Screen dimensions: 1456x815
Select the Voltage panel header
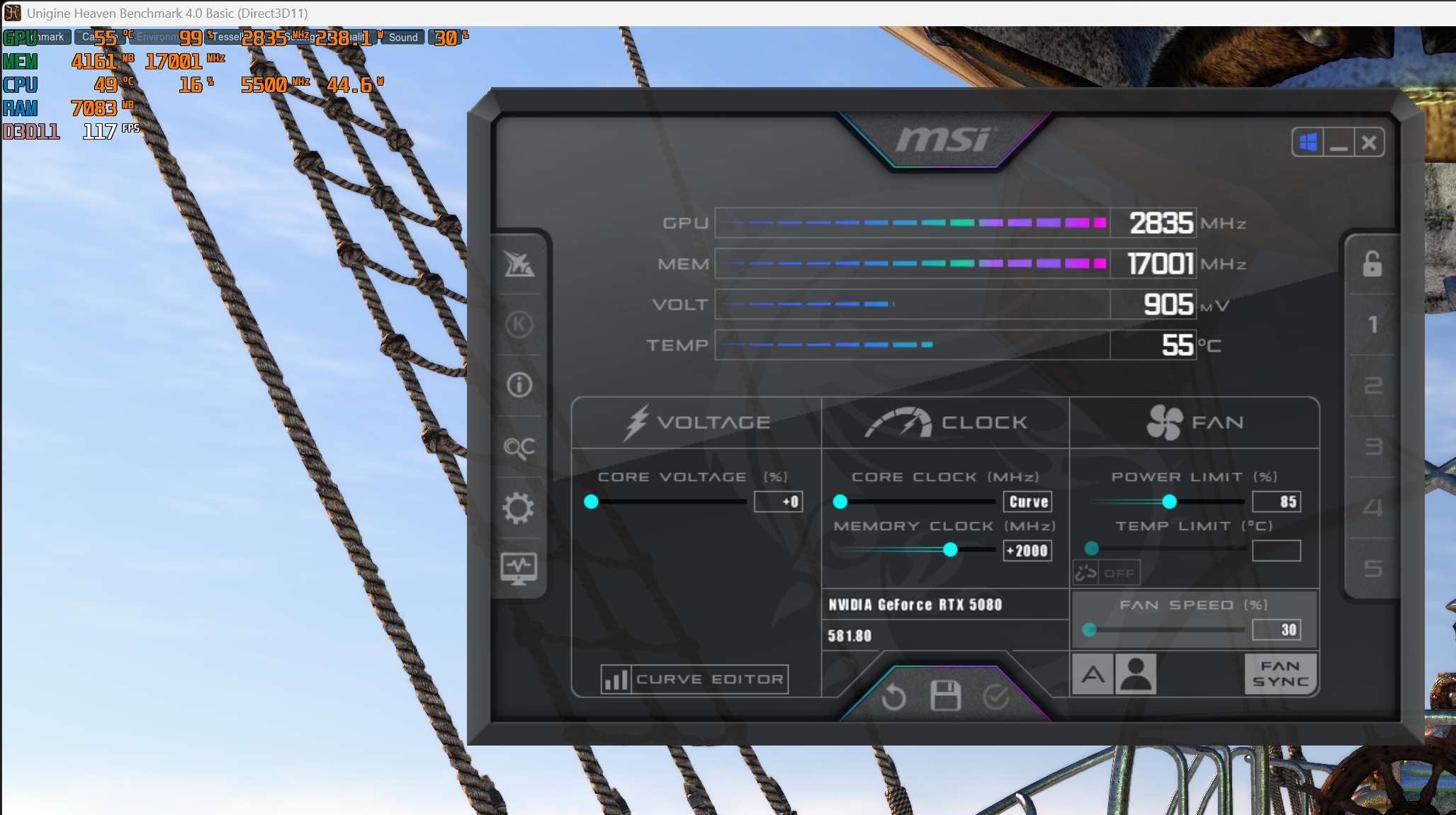[696, 422]
